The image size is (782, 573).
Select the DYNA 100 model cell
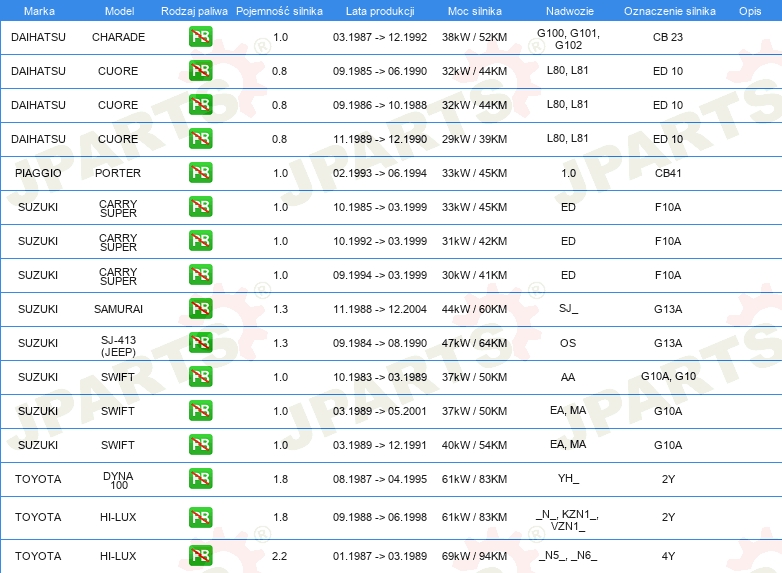click(x=118, y=480)
